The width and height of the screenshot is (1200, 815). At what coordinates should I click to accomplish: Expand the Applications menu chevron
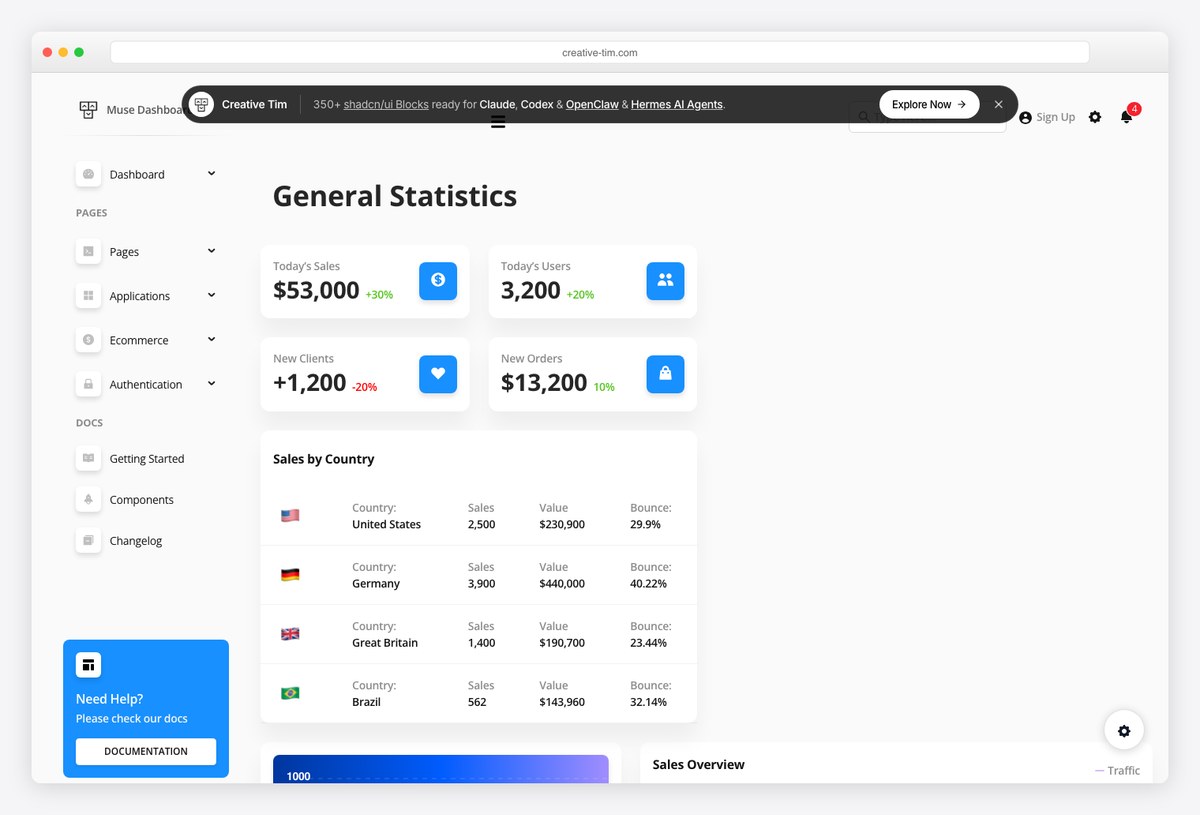click(x=211, y=295)
